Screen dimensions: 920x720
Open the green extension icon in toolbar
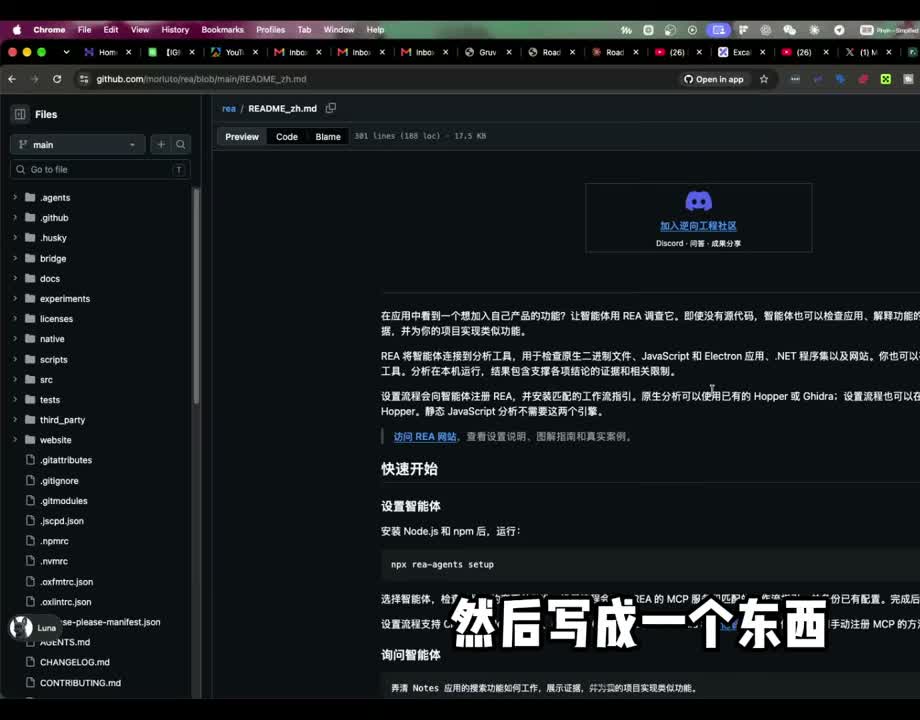pos(885,79)
